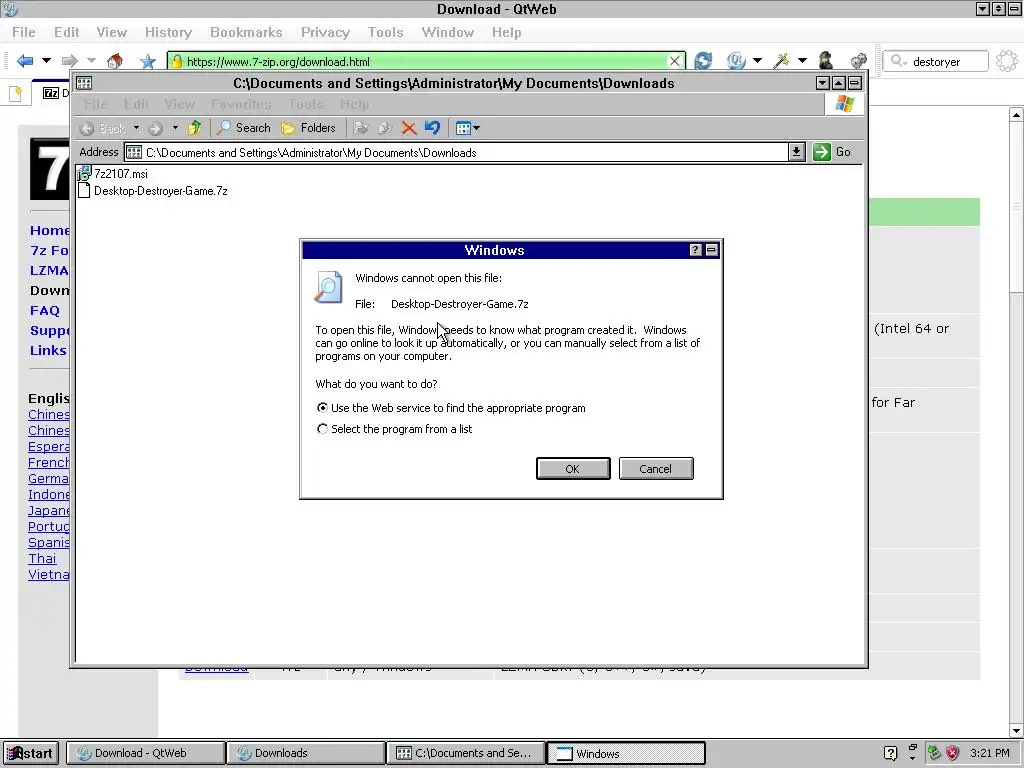Expand the magic wand tools dropdown arrow
The height and width of the screenshot is (768, 1024).
803,61
